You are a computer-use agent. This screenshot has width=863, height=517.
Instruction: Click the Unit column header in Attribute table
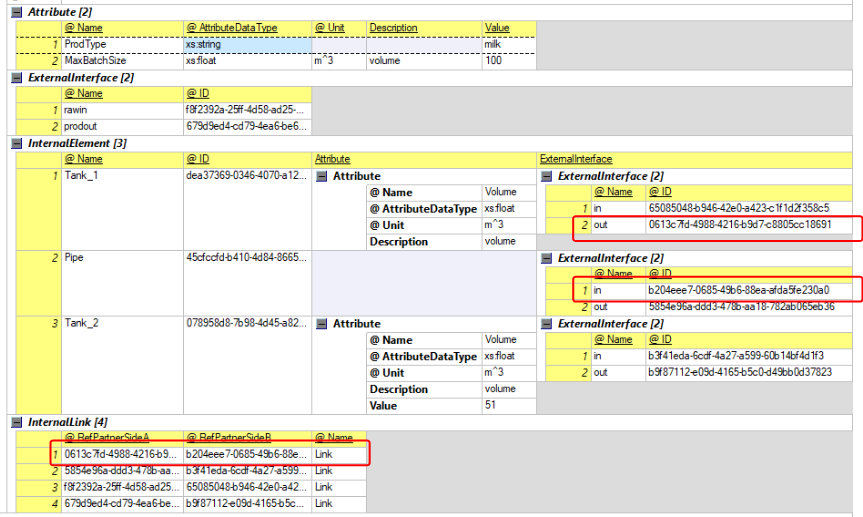(338, 28)
